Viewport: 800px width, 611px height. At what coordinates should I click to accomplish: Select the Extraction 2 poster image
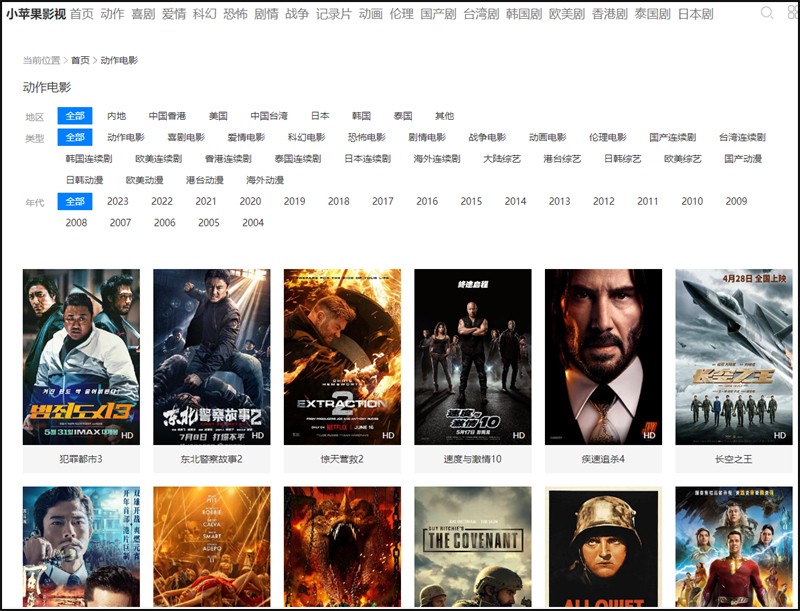point(342,356)
